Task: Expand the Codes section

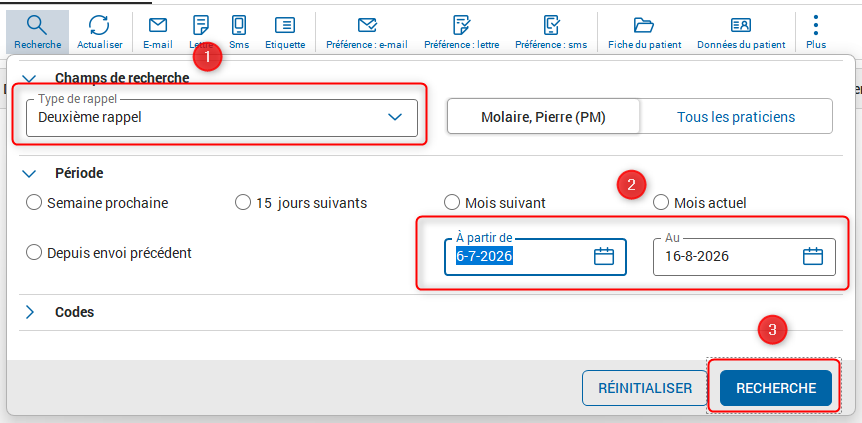Action: point(30,312)
